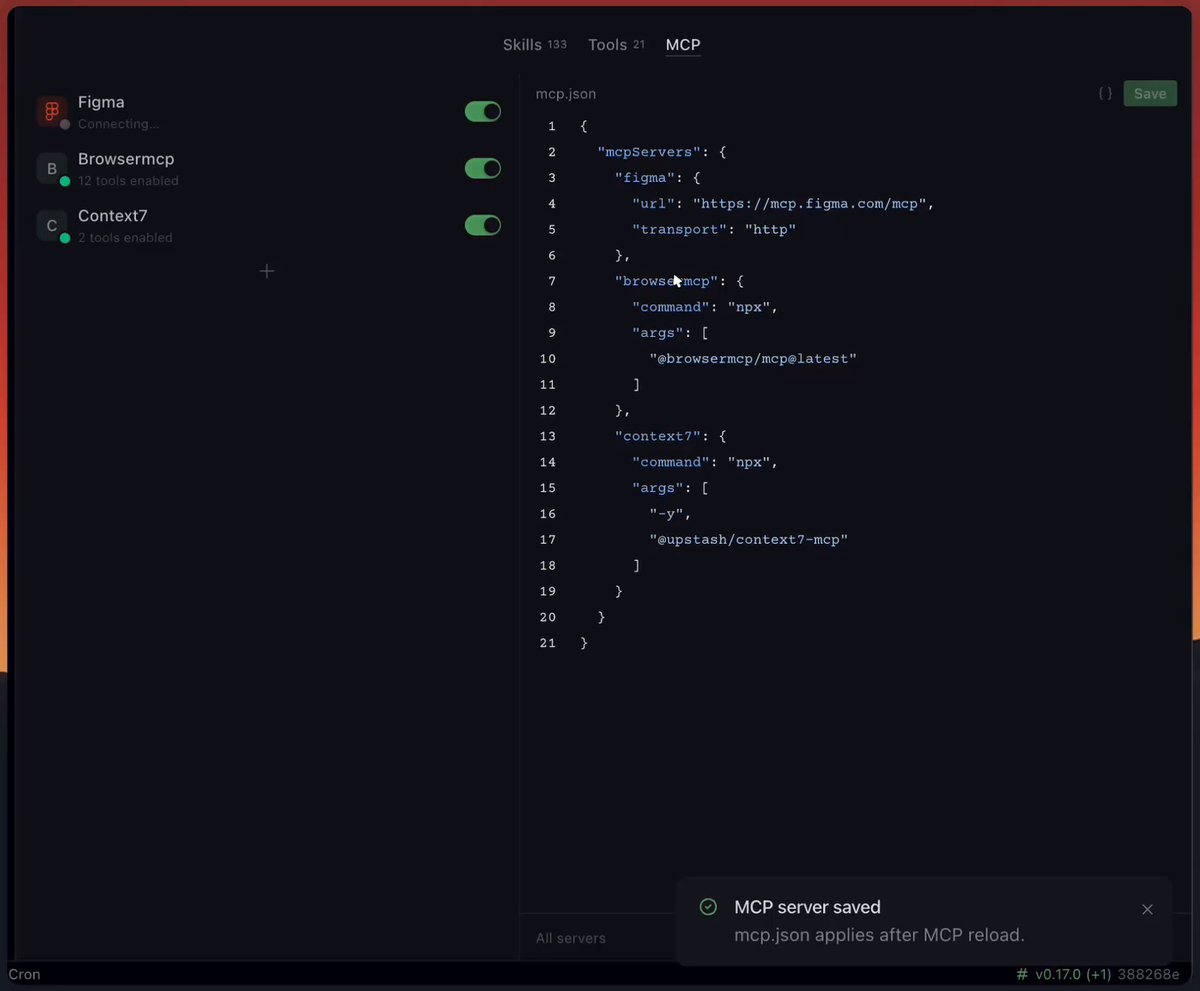Click the "@upstash/context7-mcp" string
The width and height of the screenshot is (1200, 991).
click(749, 539)
